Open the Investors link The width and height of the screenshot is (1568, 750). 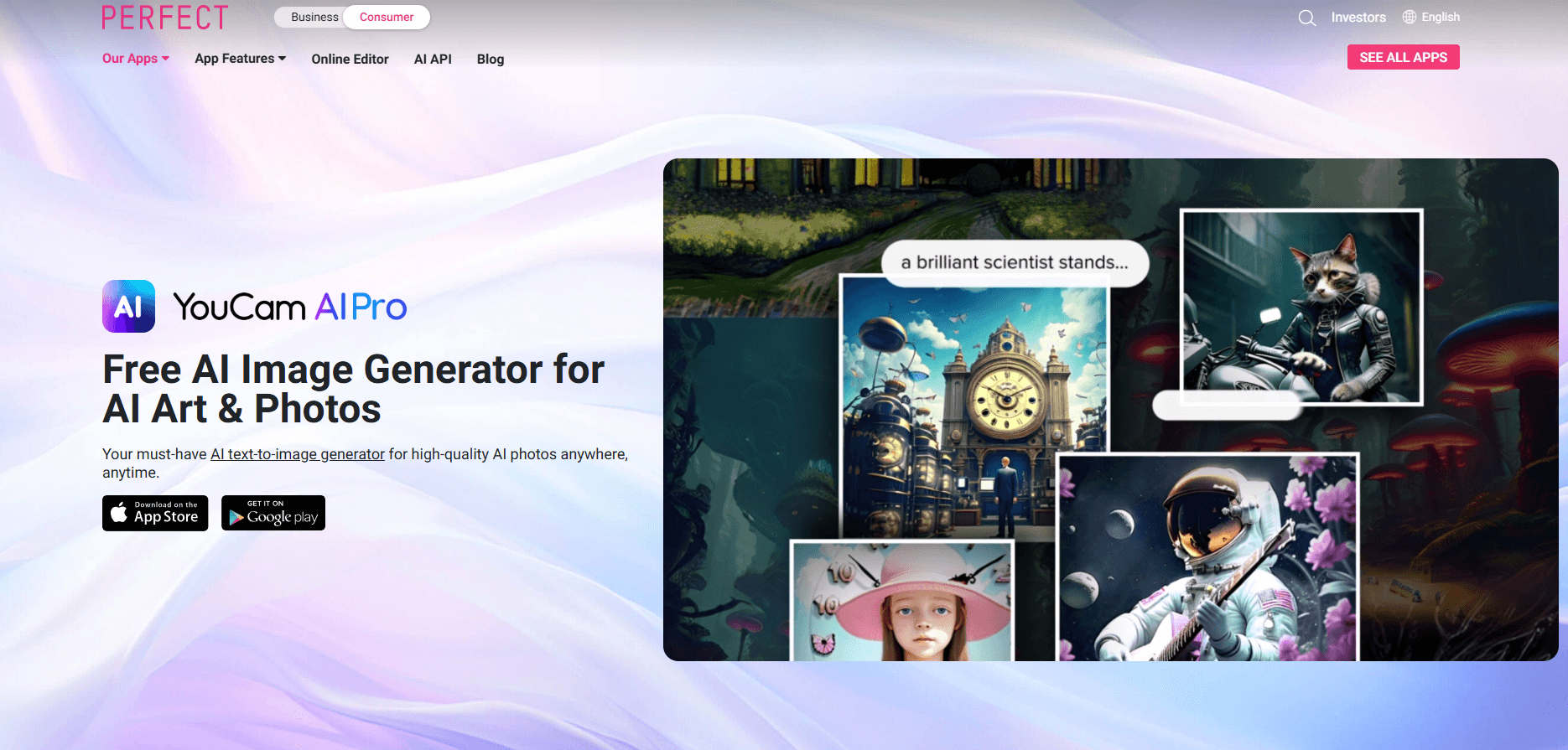click(1358, 17)
